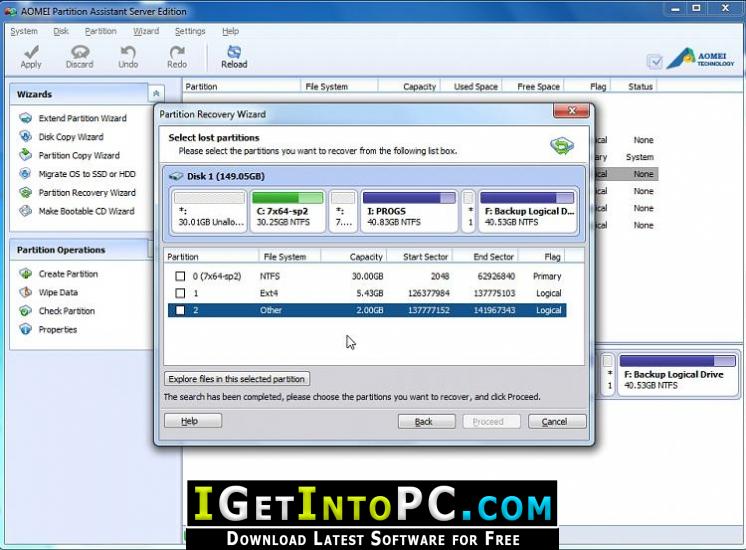746x550 pixels.
Task: Open the Disk Copy Wizard icon
Action: (x=25, y=137)
